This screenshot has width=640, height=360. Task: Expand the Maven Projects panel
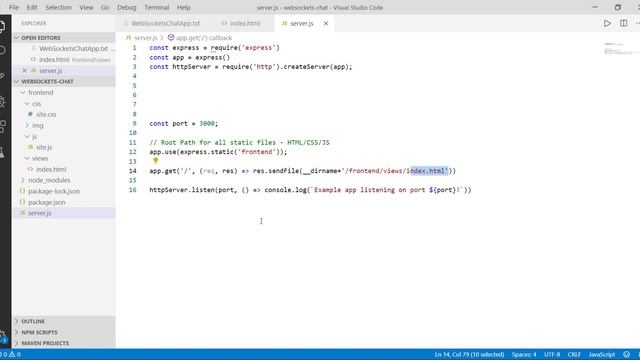click(64, 343)
